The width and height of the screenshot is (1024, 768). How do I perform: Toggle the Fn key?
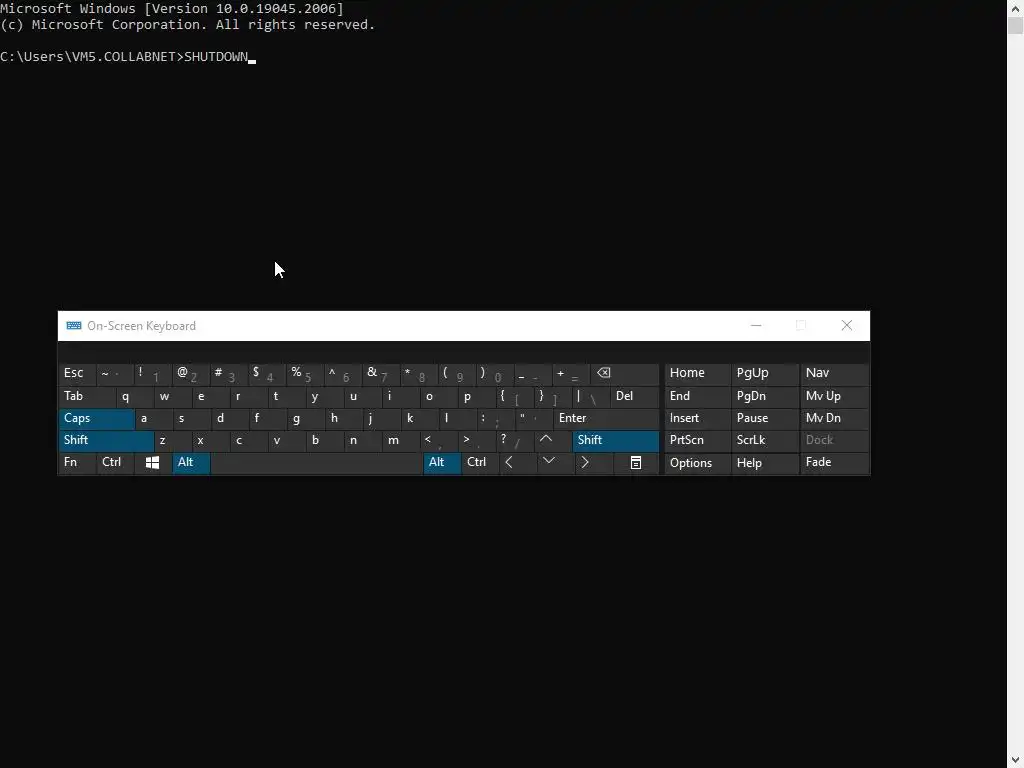(77, 463)
